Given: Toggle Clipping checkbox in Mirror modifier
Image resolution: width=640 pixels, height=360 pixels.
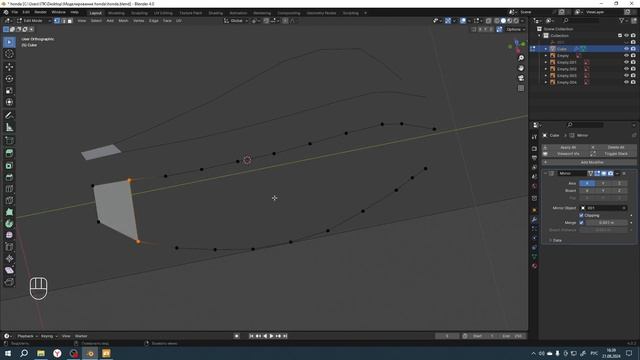Looking at the screenshot, I should point(581,215).
